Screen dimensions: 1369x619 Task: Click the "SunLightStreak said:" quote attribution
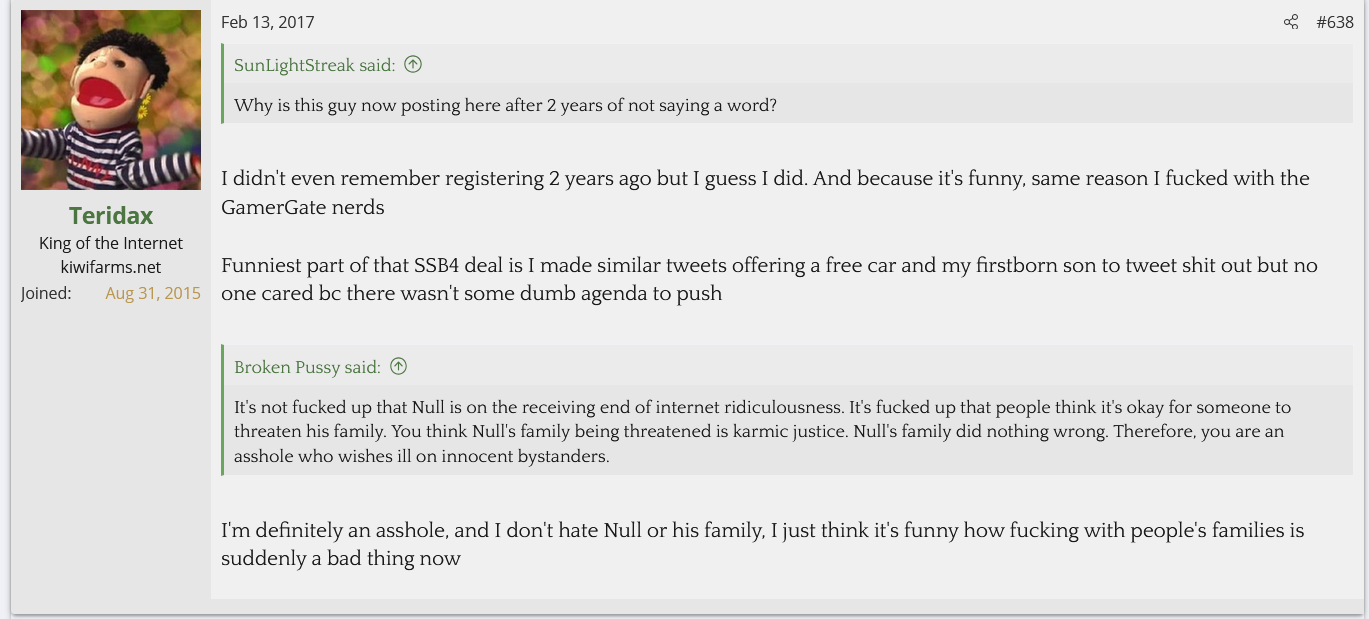click(314, 65)
